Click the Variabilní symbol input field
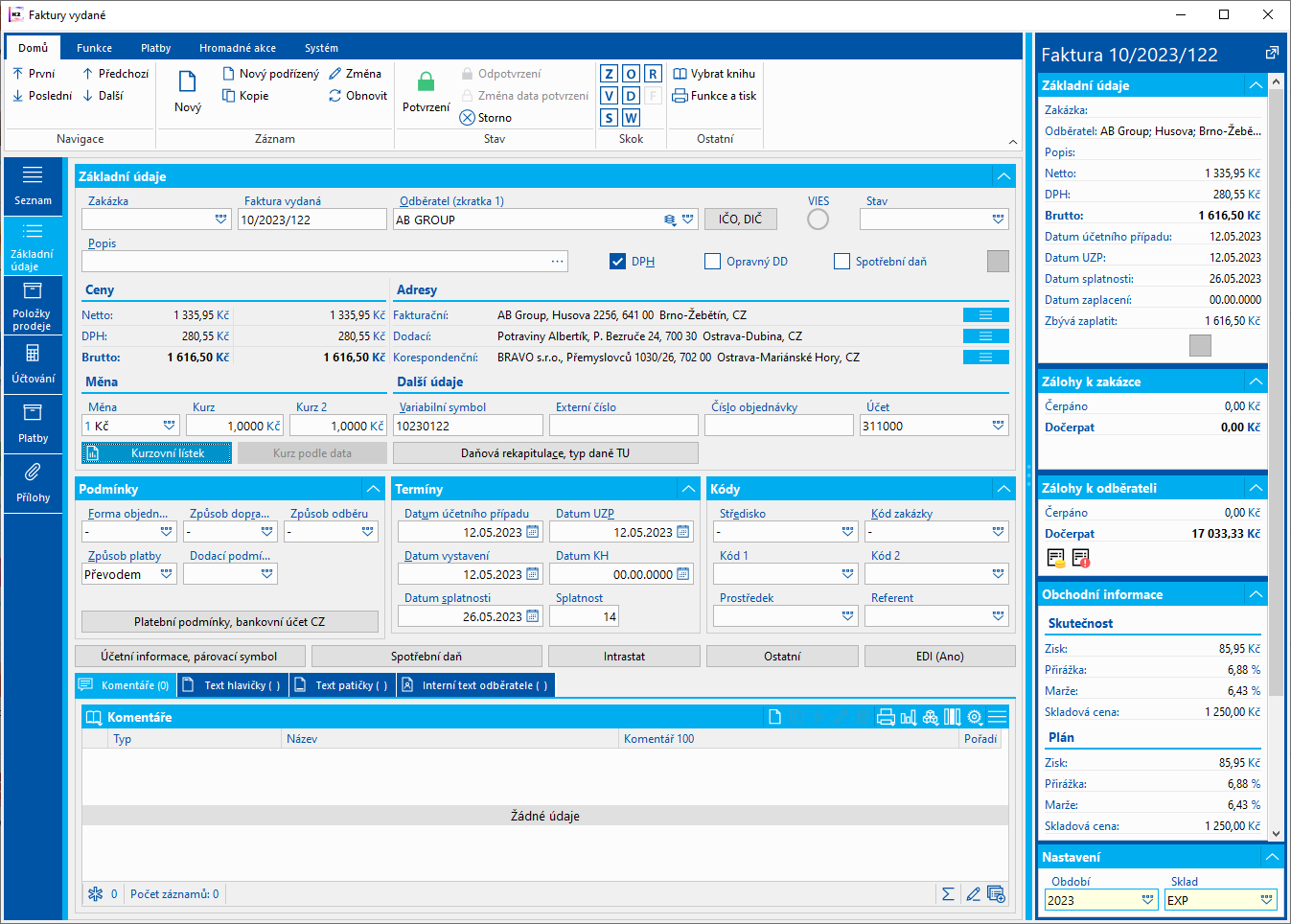This screenshot has height=924, width=1291. tap(468, 427)
